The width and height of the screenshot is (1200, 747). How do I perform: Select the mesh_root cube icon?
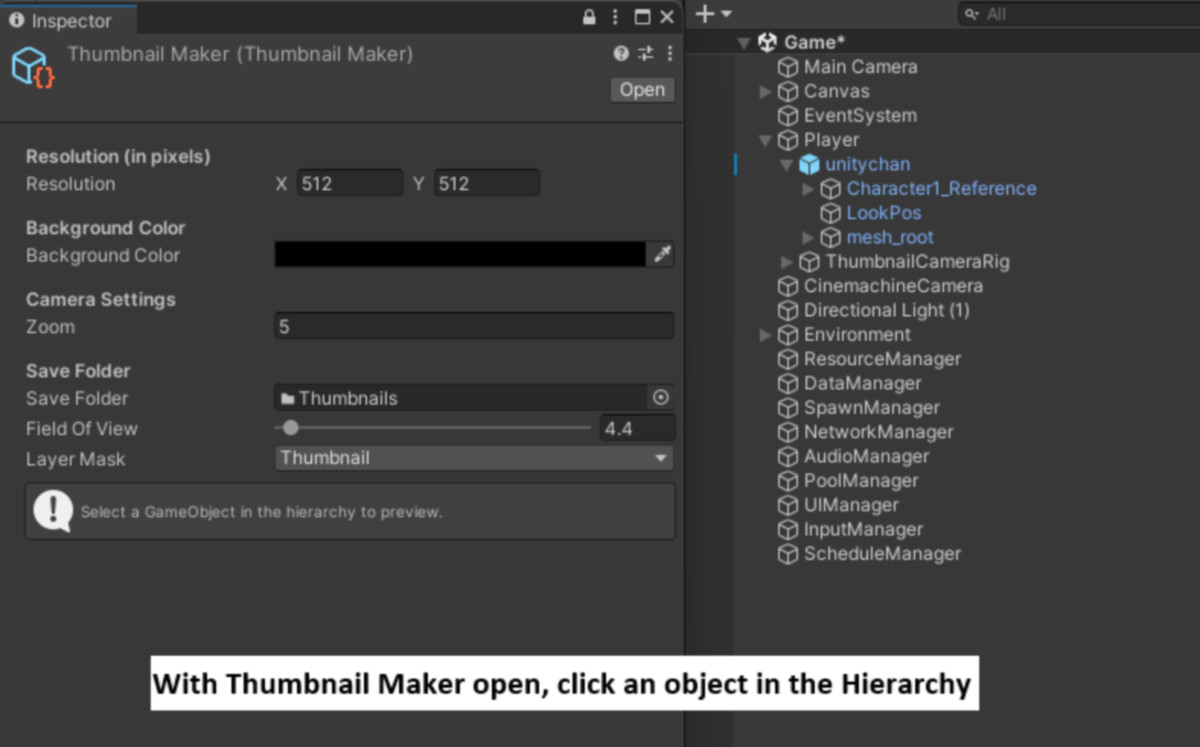click(831, 238)
